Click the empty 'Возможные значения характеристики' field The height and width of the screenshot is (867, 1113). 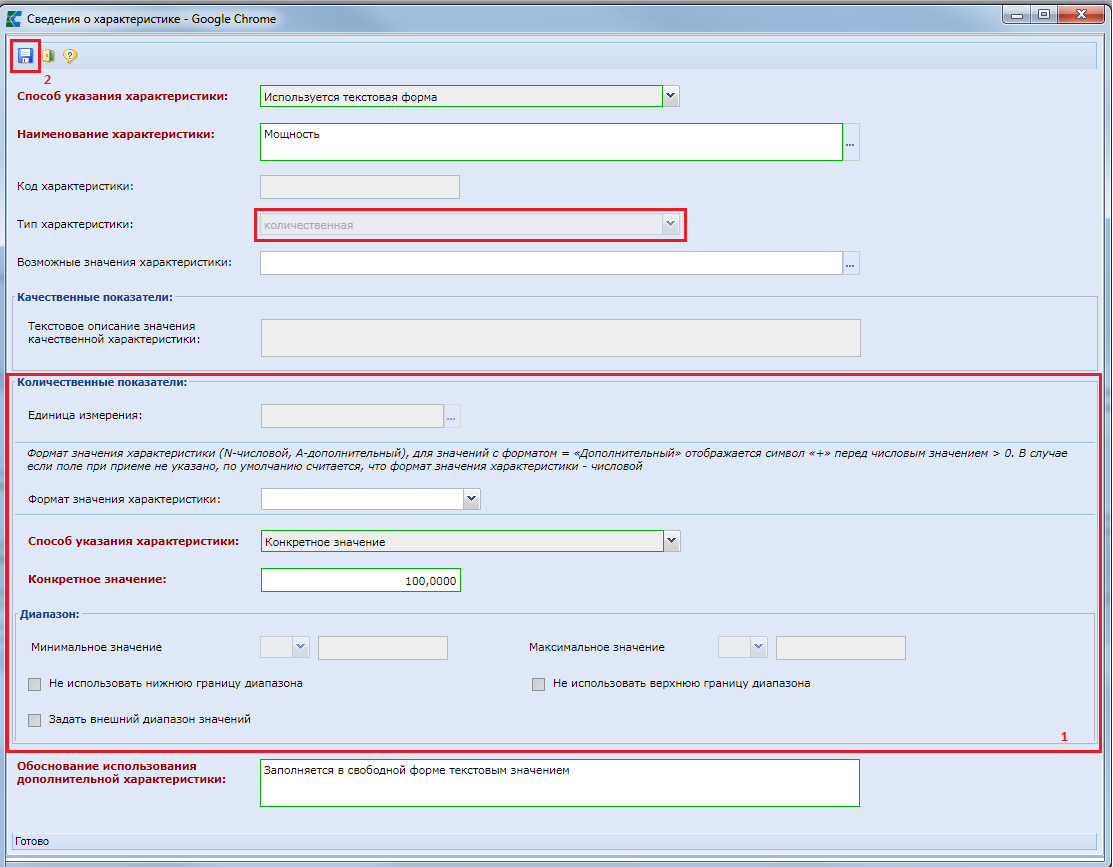pos(550,263)
